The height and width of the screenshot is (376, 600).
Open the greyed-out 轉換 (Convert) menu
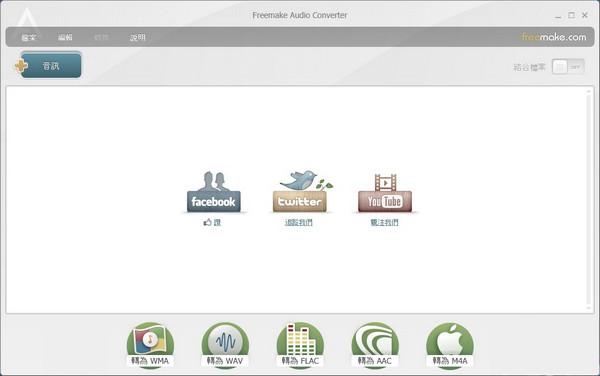pyautogui.click(x=101, y=37)
